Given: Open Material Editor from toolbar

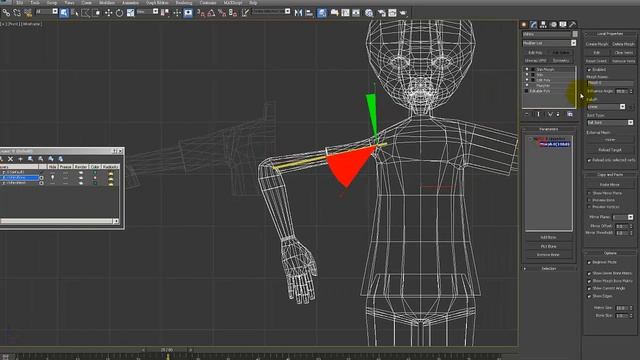Looking at the screenshot, I should pos(369,13).
